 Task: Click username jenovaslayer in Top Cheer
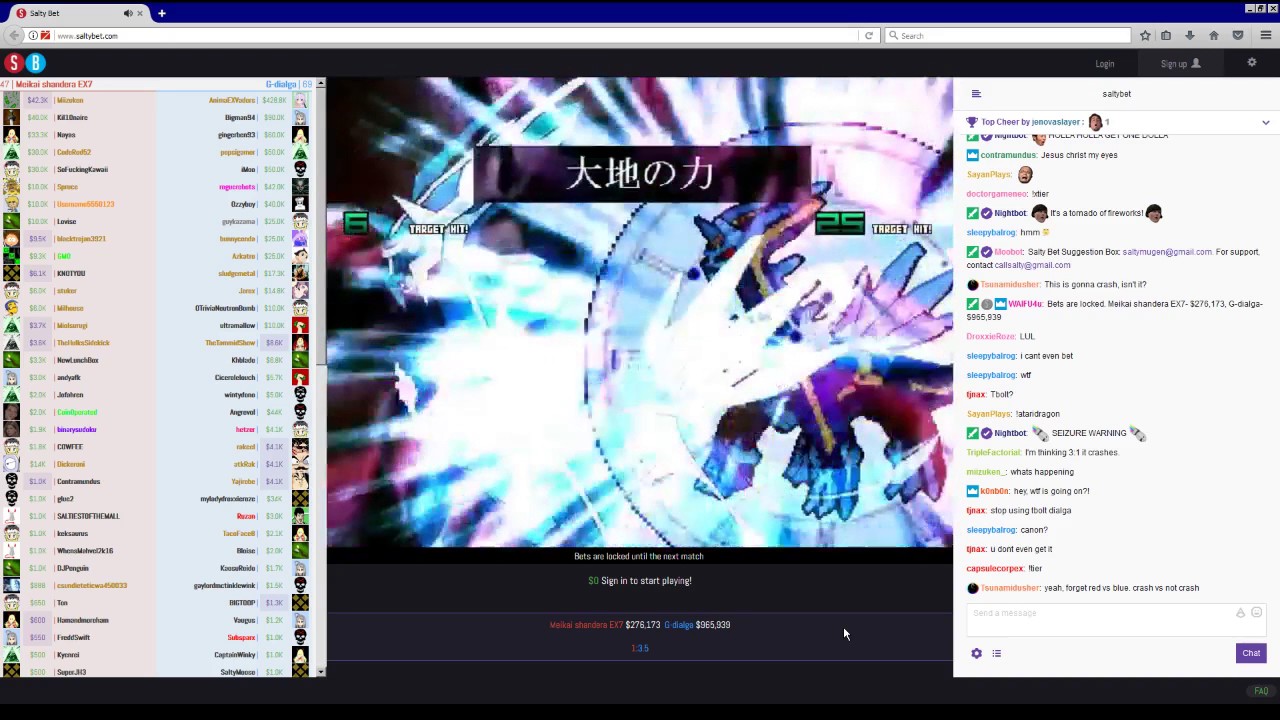[x=1058, y=122]
